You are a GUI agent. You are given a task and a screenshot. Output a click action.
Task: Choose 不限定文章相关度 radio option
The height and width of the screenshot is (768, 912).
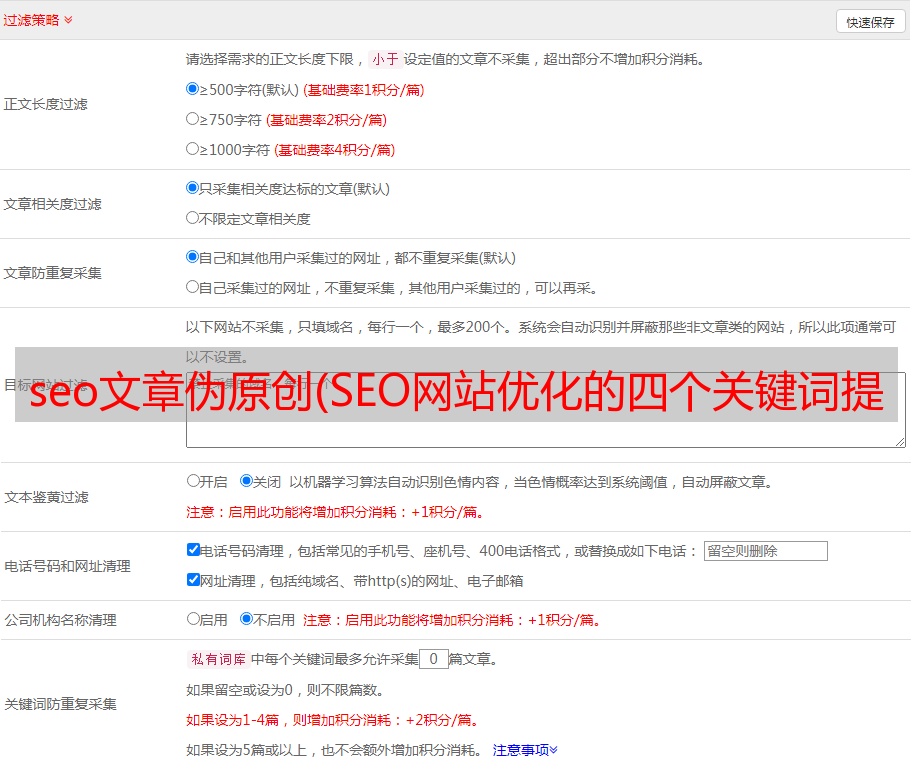(192, 218)
